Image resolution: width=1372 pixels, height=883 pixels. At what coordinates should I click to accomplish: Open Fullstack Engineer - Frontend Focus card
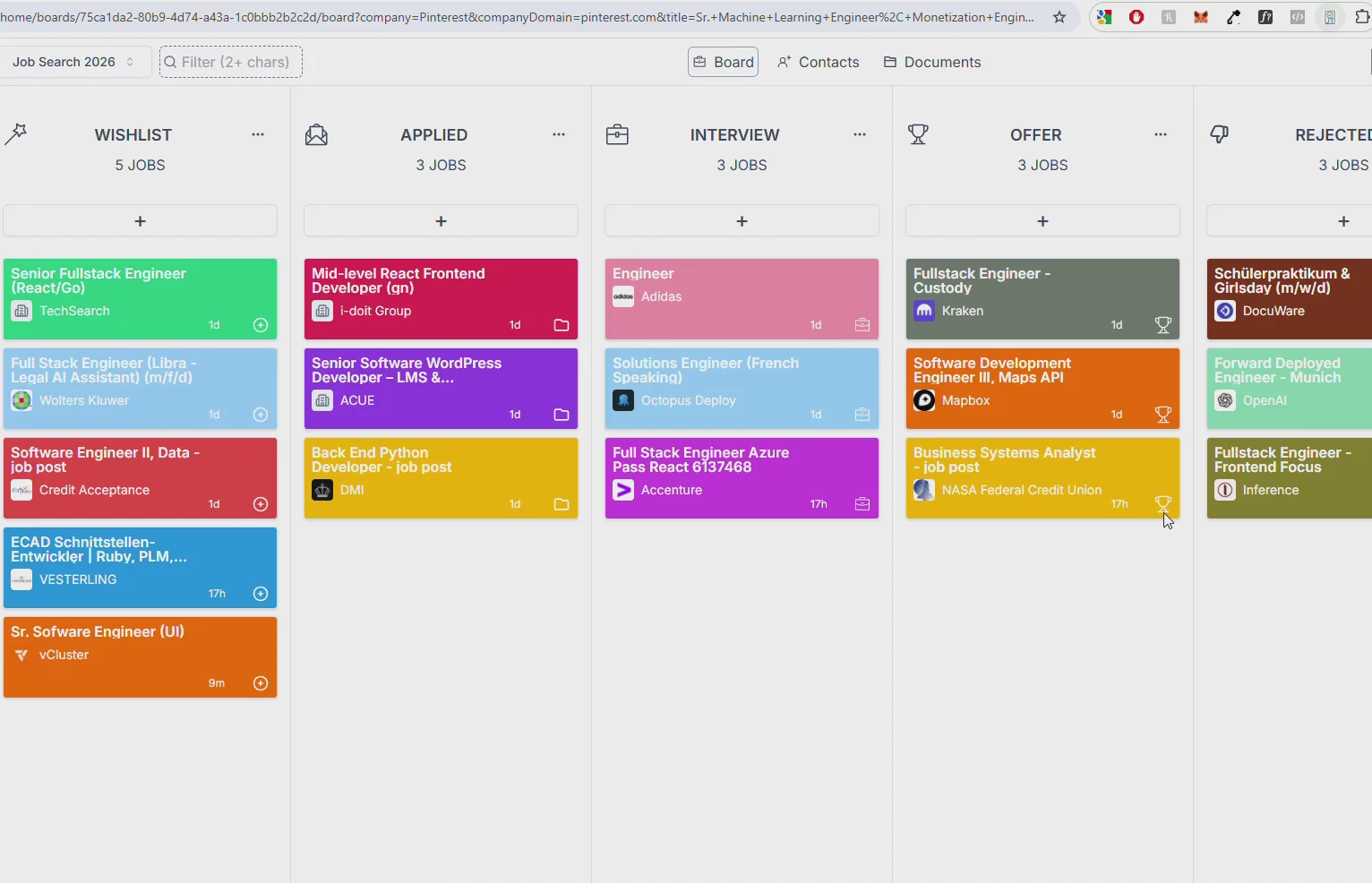point(1290,478)
